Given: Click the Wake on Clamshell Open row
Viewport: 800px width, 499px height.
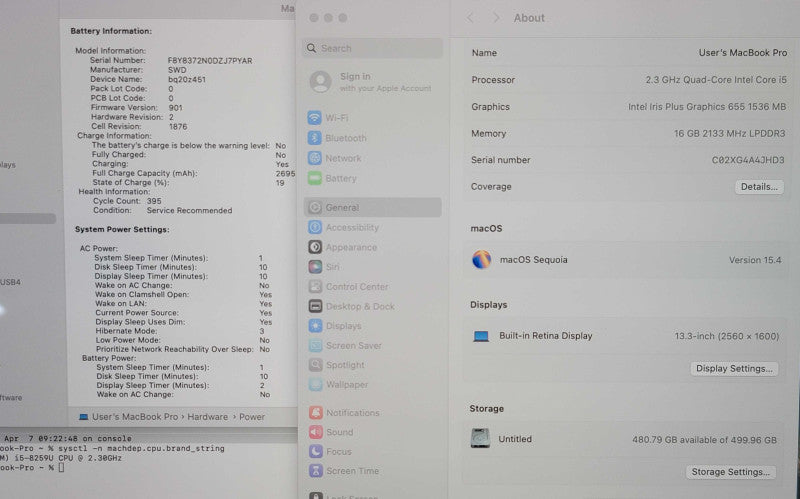Looking at the screenshot, I should (x=183, y=294).
